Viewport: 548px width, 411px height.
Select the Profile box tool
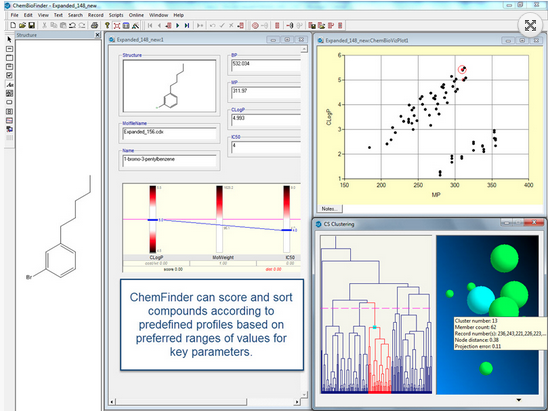(9, 120)
